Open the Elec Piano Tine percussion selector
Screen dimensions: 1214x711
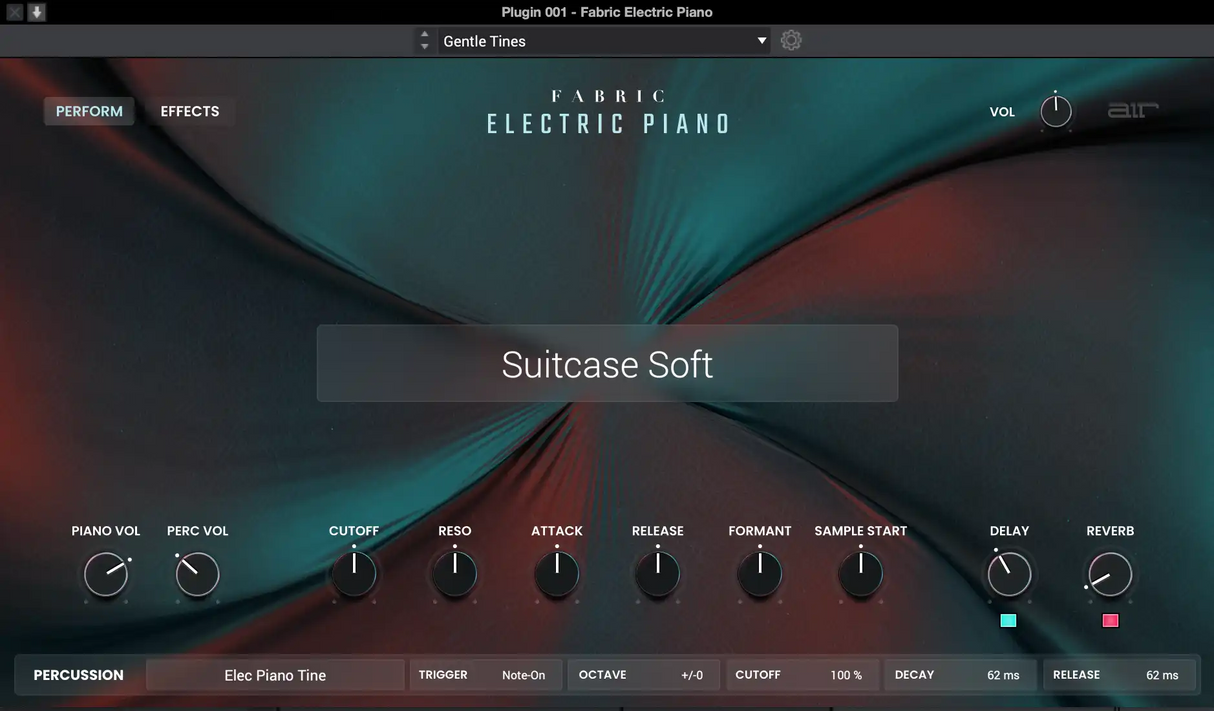point(274,675)
